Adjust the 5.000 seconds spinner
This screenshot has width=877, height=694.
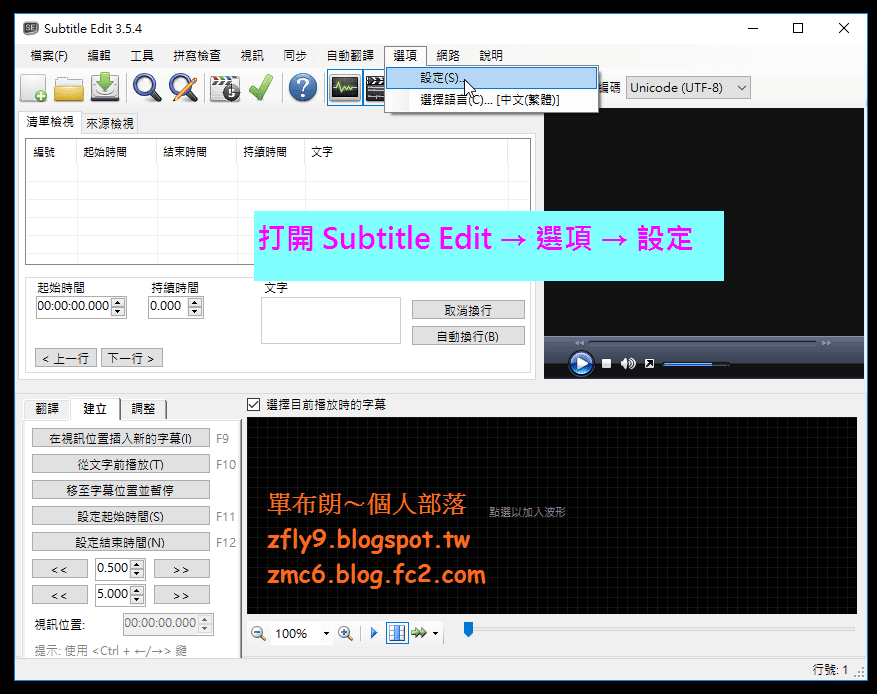point(137,595)
